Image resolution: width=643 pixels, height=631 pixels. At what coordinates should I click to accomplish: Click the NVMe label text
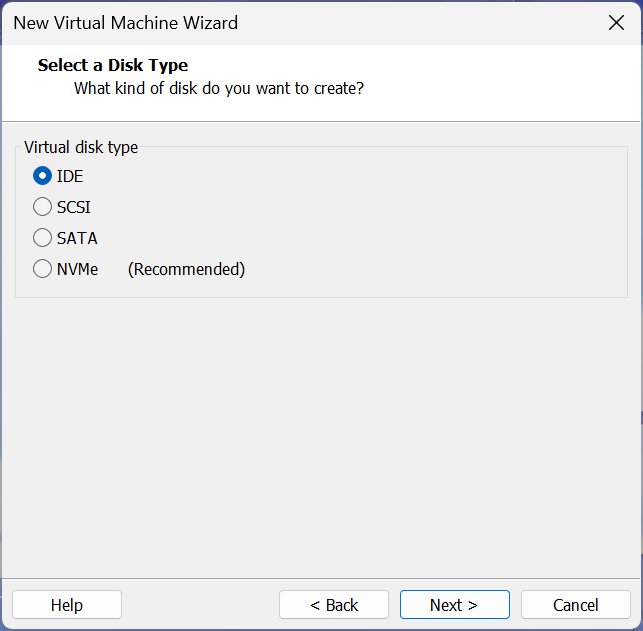point(77,269)
